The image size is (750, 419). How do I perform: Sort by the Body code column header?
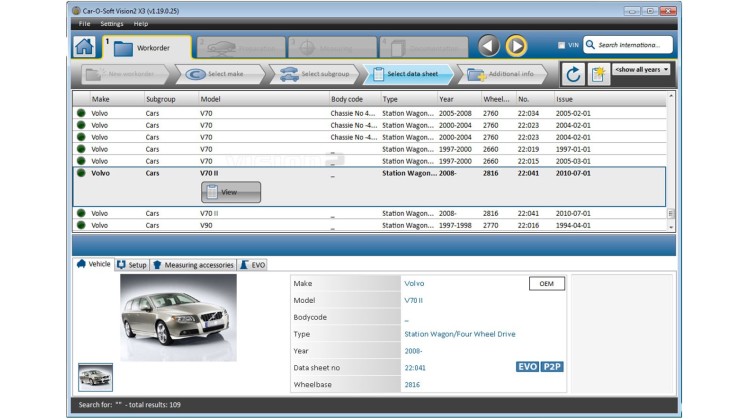point(347,99)
